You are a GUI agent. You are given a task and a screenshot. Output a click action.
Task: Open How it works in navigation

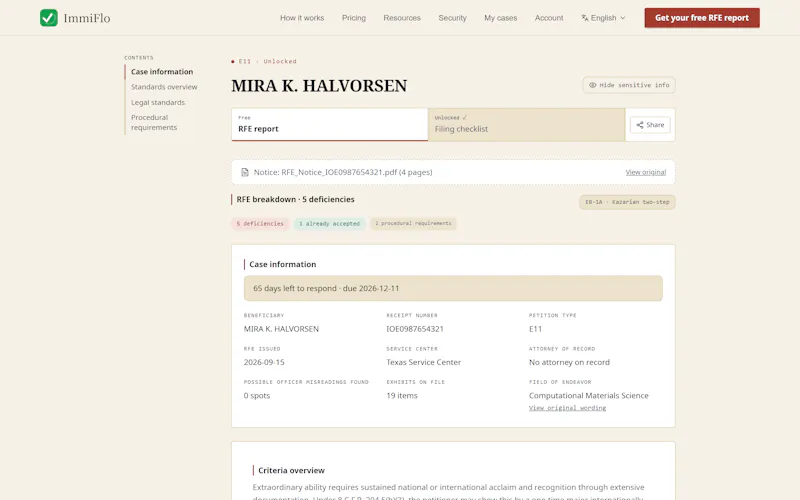tap(302, 18)
